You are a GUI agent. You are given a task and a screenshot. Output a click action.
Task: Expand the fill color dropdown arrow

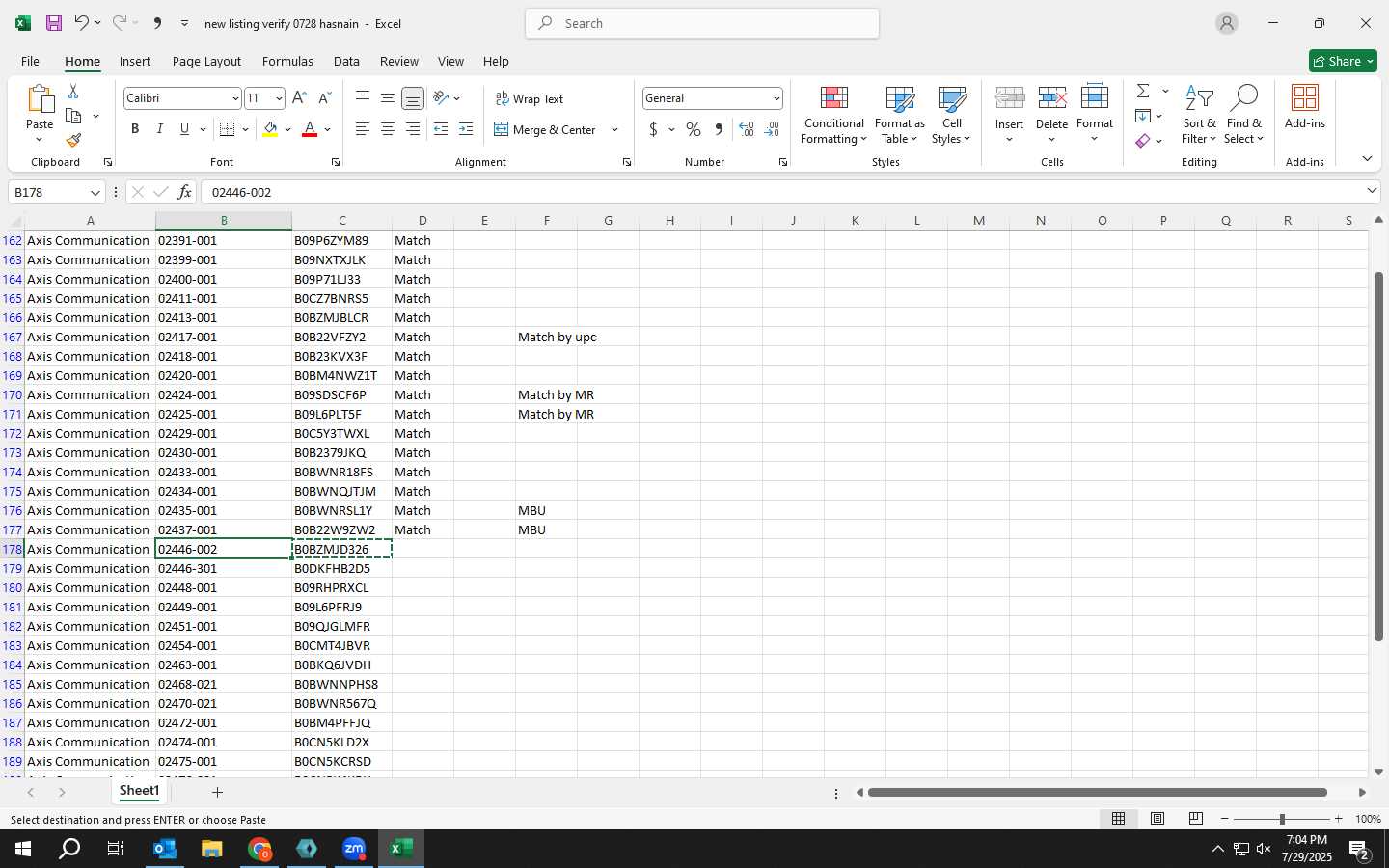coord(287,129)
